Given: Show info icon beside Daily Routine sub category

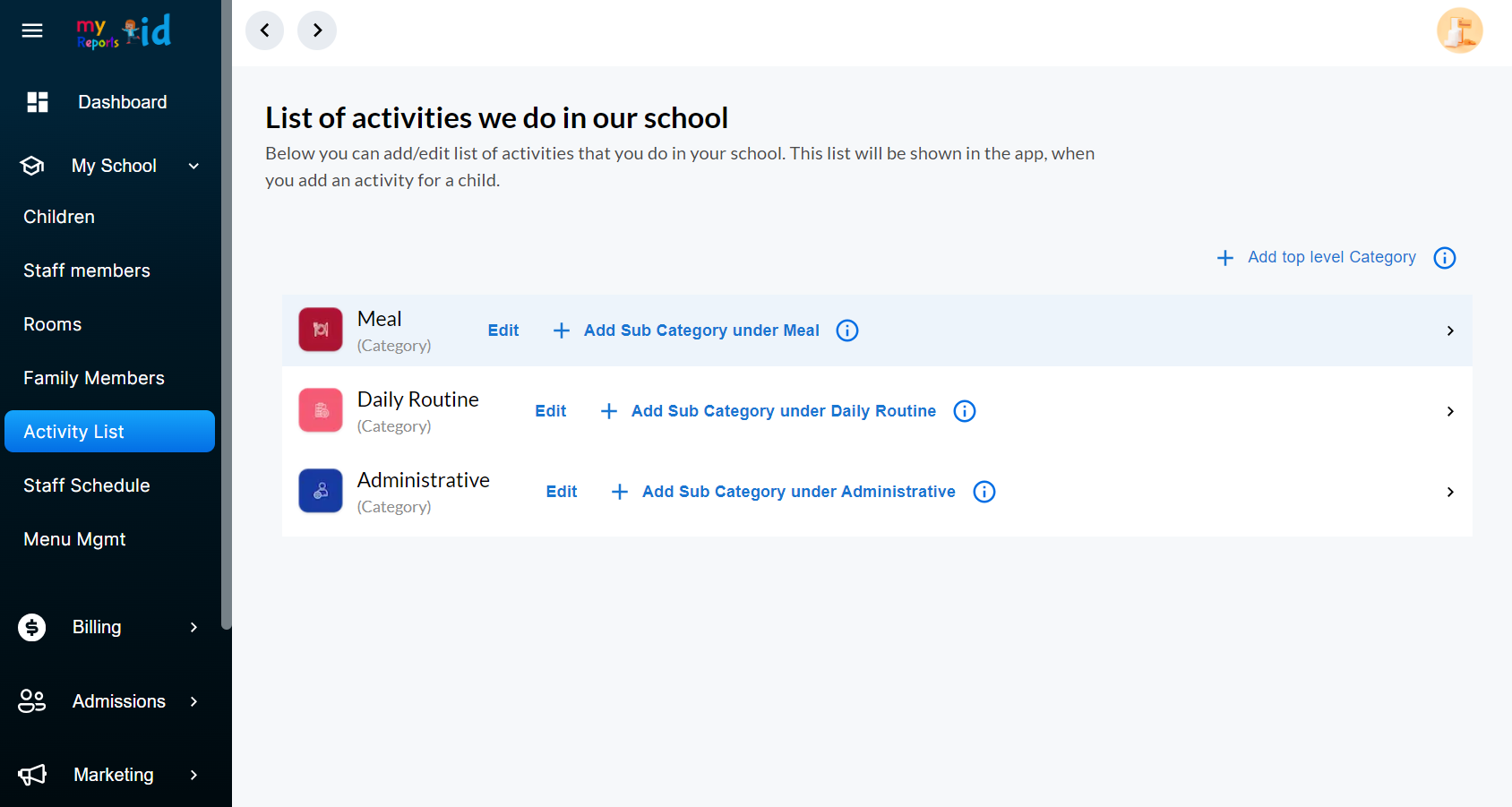Looking at the screenshot, I should click(x=965, y=411).
